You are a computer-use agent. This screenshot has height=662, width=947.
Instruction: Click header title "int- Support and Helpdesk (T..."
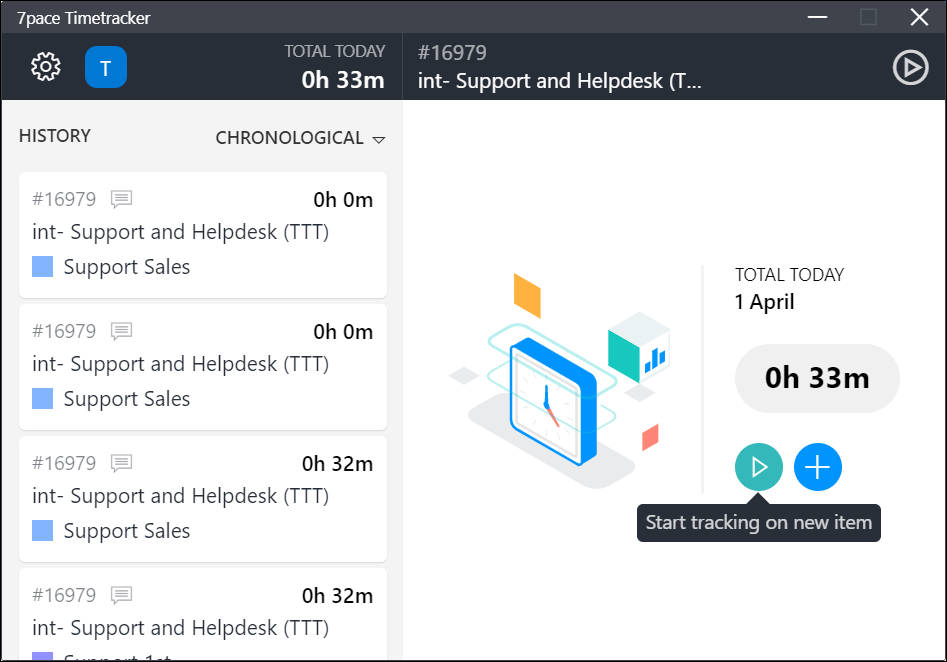(560, 81)
